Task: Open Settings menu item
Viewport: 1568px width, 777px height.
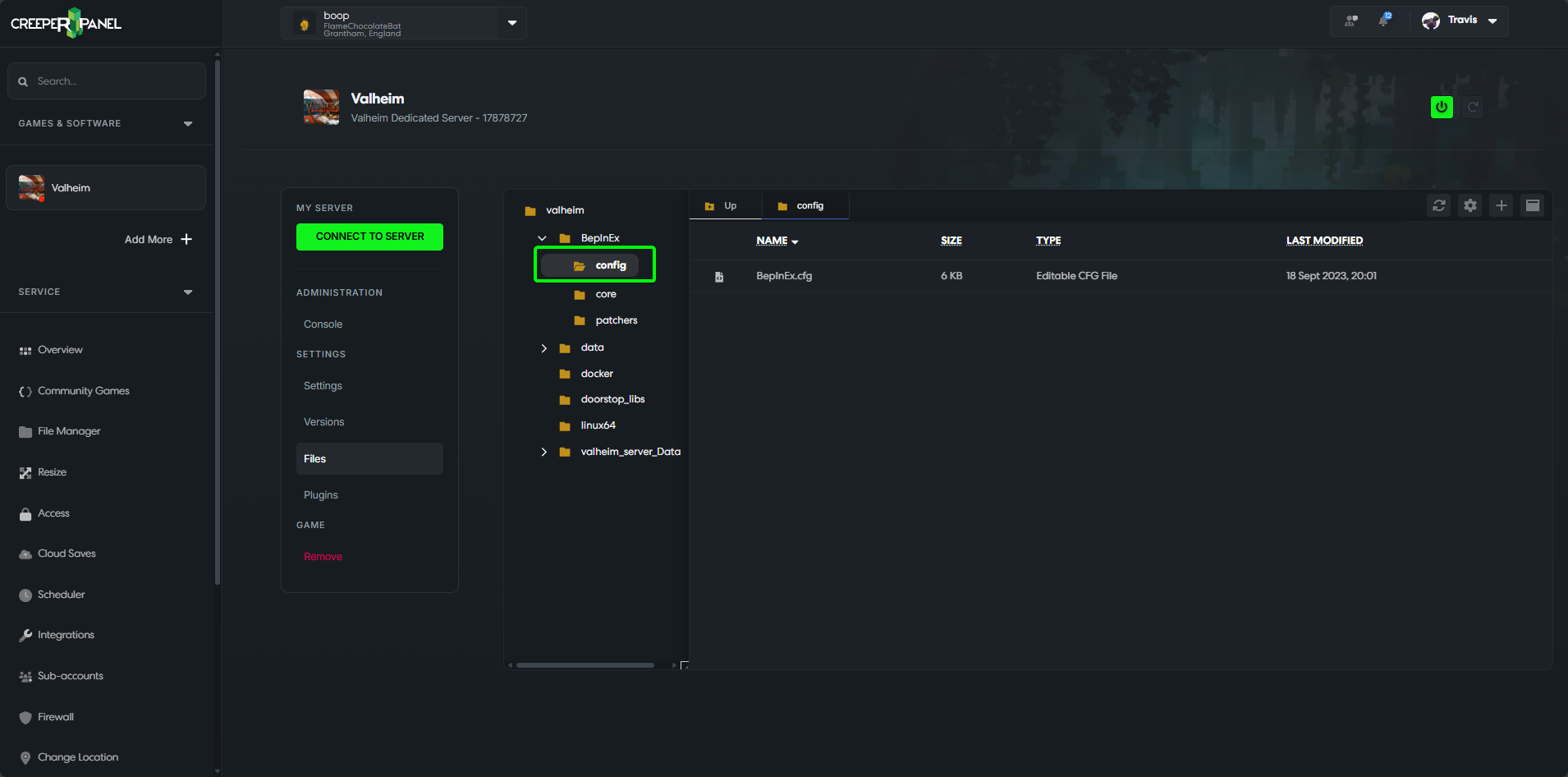Action: tap(323, 386)
